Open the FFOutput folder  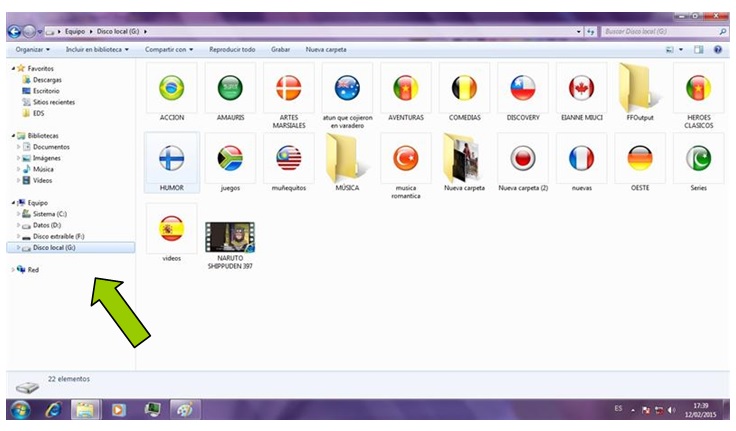[x=639, y=89]
